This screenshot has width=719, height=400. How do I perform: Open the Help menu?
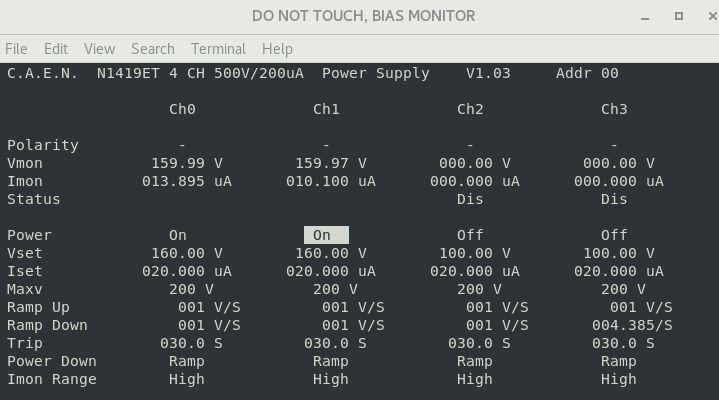point(277,48)
